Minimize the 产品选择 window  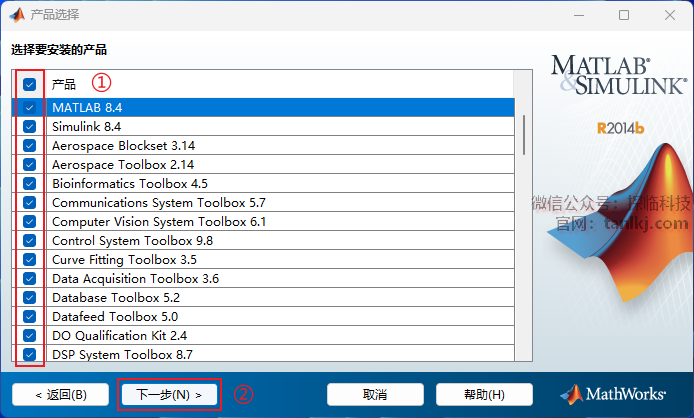[579, 15]
